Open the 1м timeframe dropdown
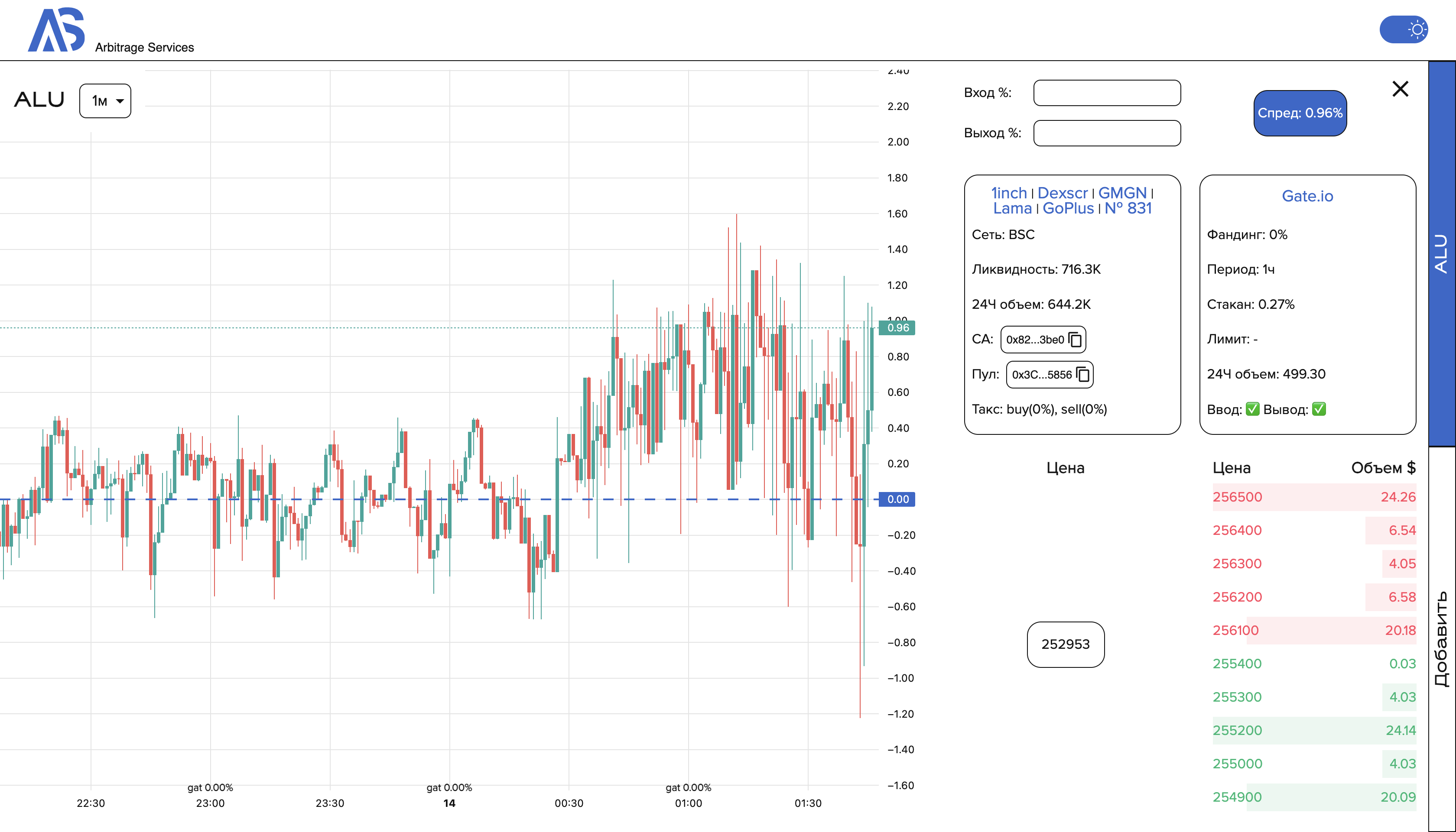1456x832 pixels. click(x=105, y=101)
